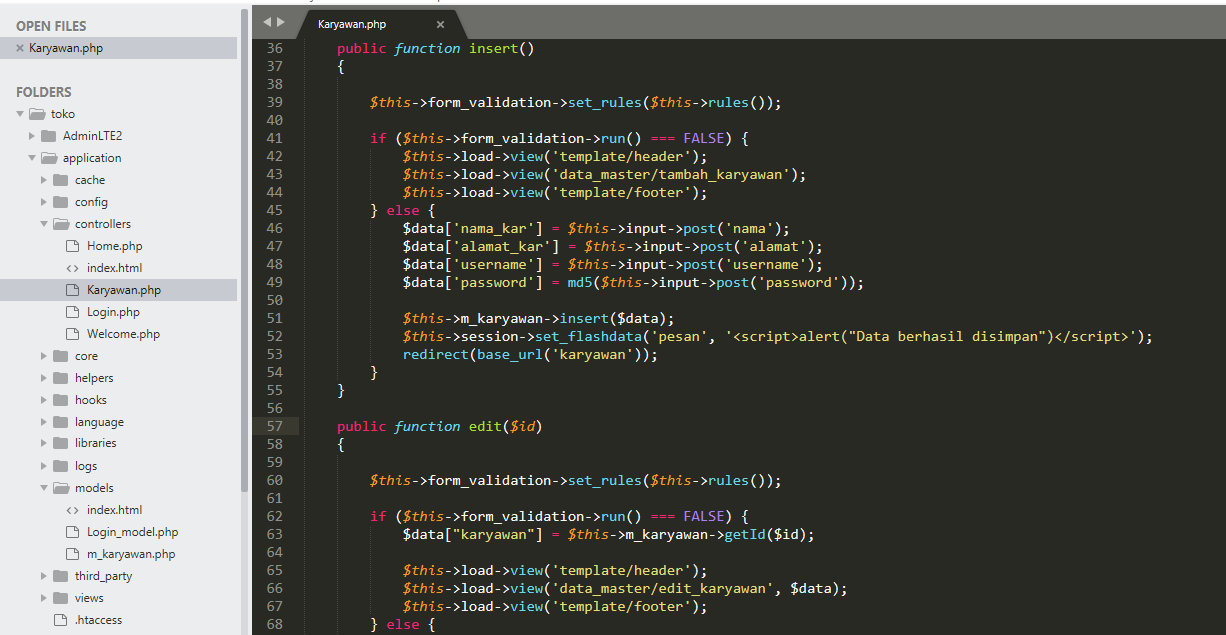Click the hooks folder icon
Image resolution: width=1226 pixels, height=635 pixels.
coord(61,400)
